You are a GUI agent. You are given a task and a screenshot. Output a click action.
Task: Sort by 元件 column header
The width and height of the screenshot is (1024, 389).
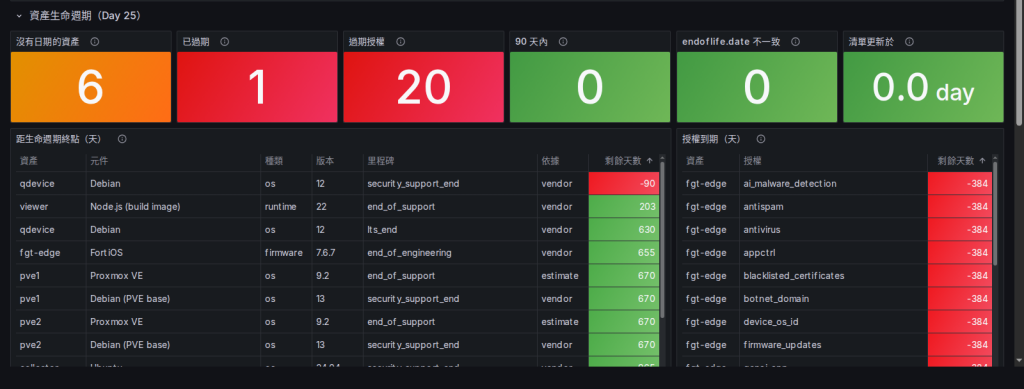click(x=99, y=161)
